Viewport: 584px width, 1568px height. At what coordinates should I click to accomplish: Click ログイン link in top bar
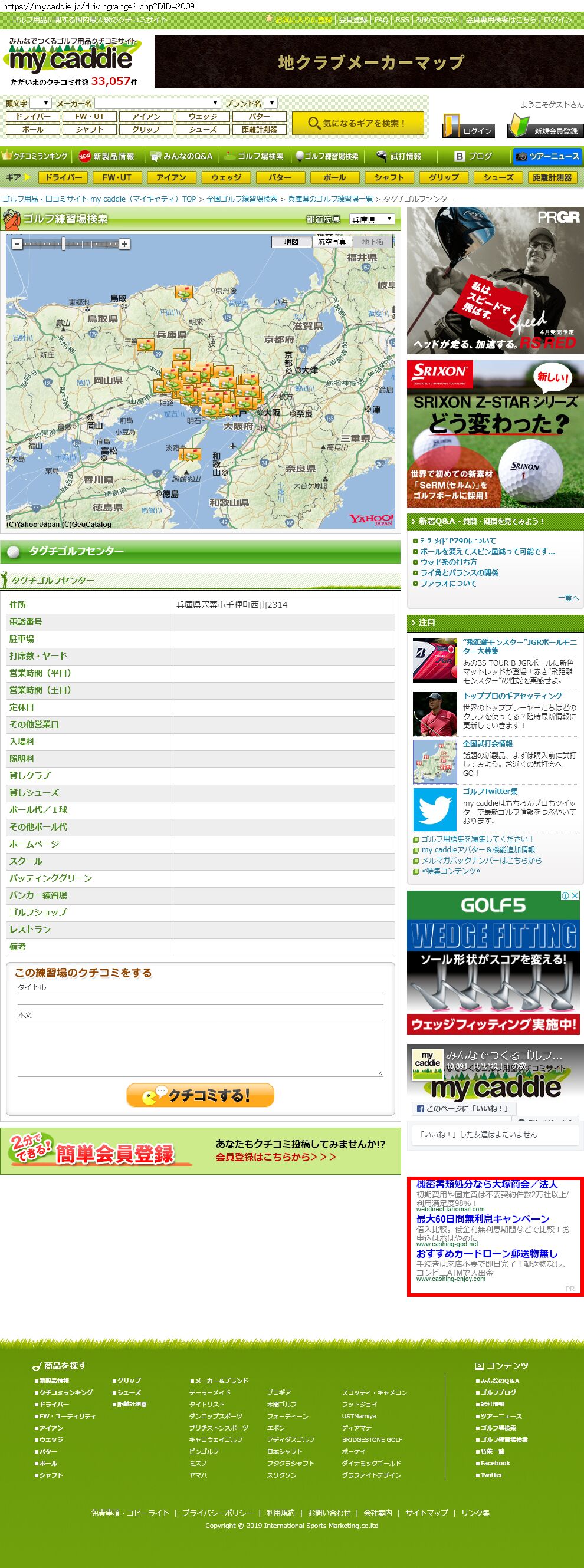coord(558,20)
